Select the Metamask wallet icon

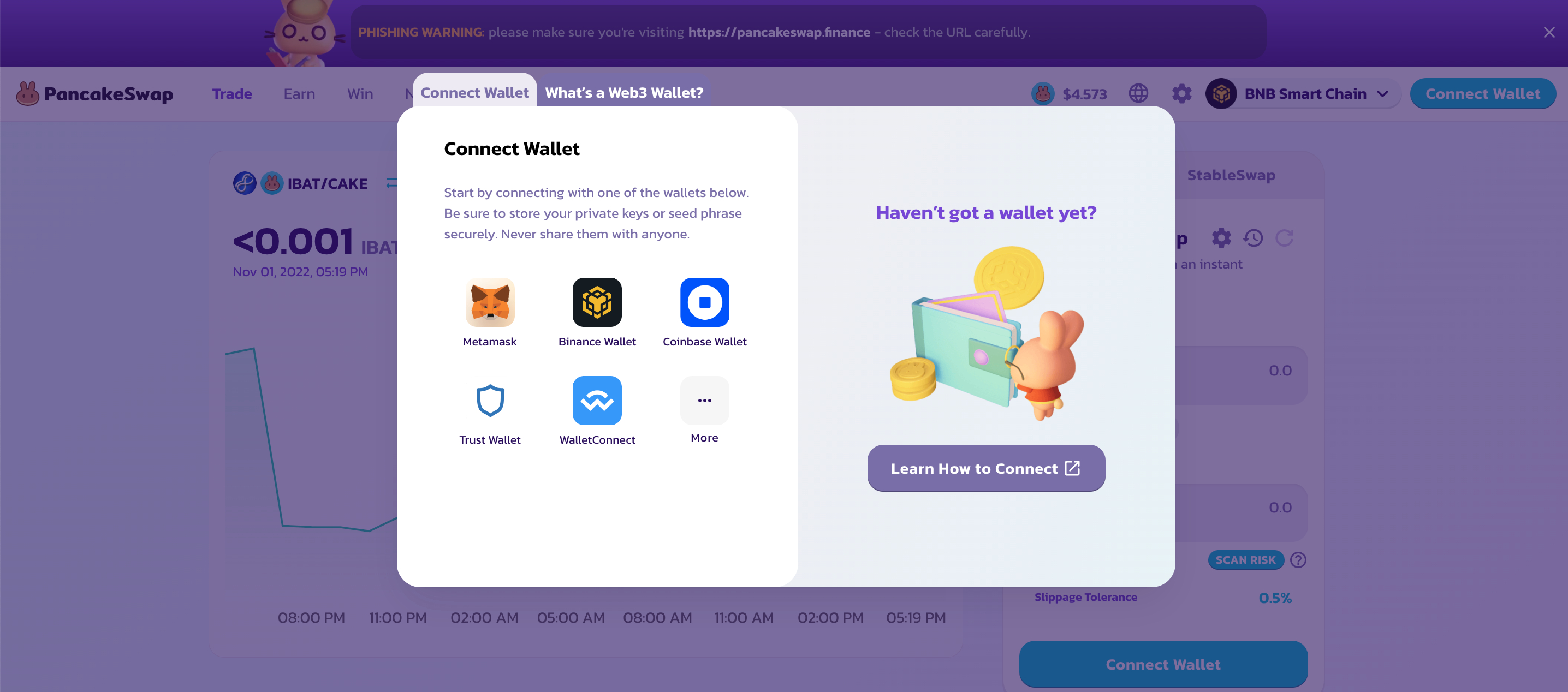click(489, 302)
